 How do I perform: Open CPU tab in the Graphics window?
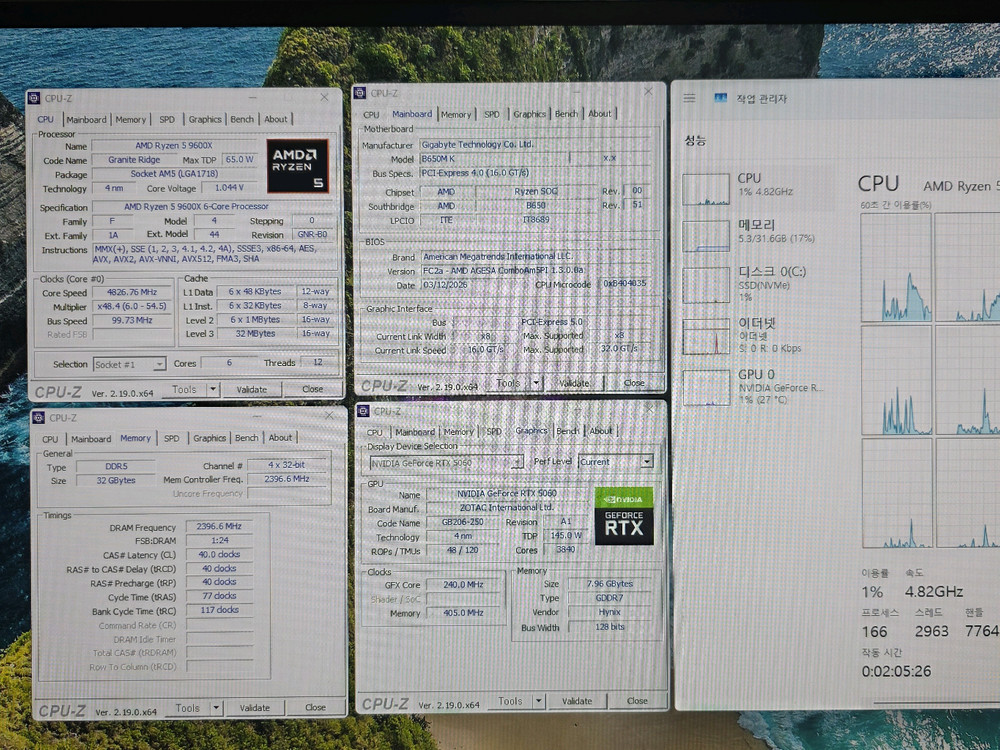click(374, 432)
